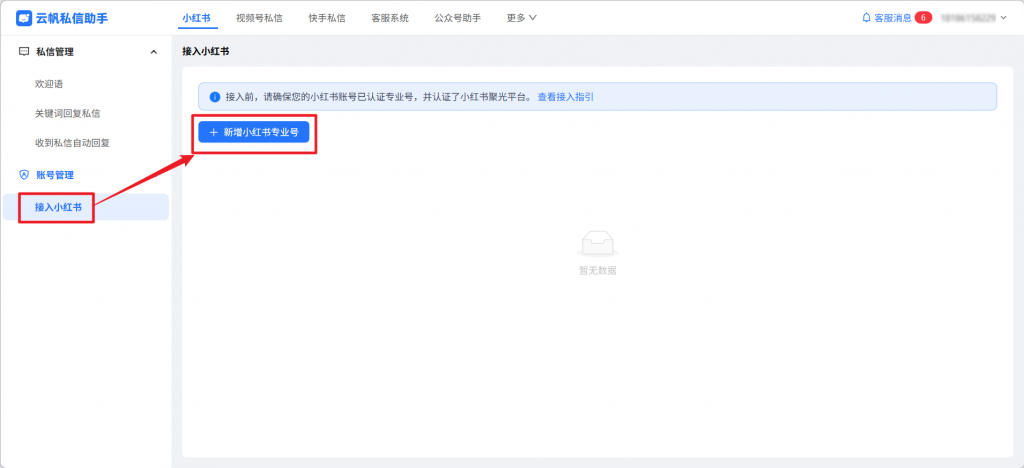Go to the 公众号助手 tab
Image resolution: width=1024 pixels, height=468 pixels.
(457, 18)
